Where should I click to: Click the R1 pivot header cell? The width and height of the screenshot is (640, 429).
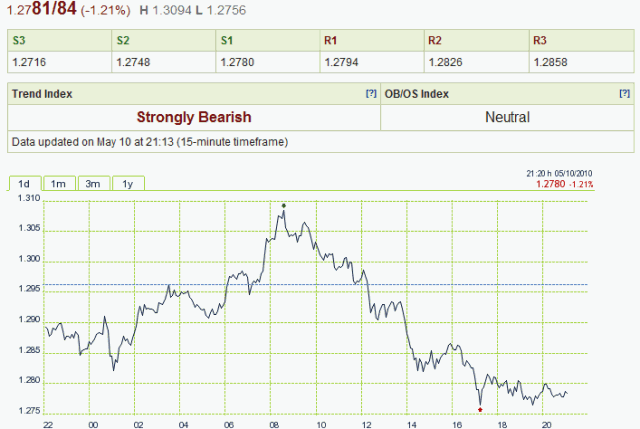[x=370, y=41]
